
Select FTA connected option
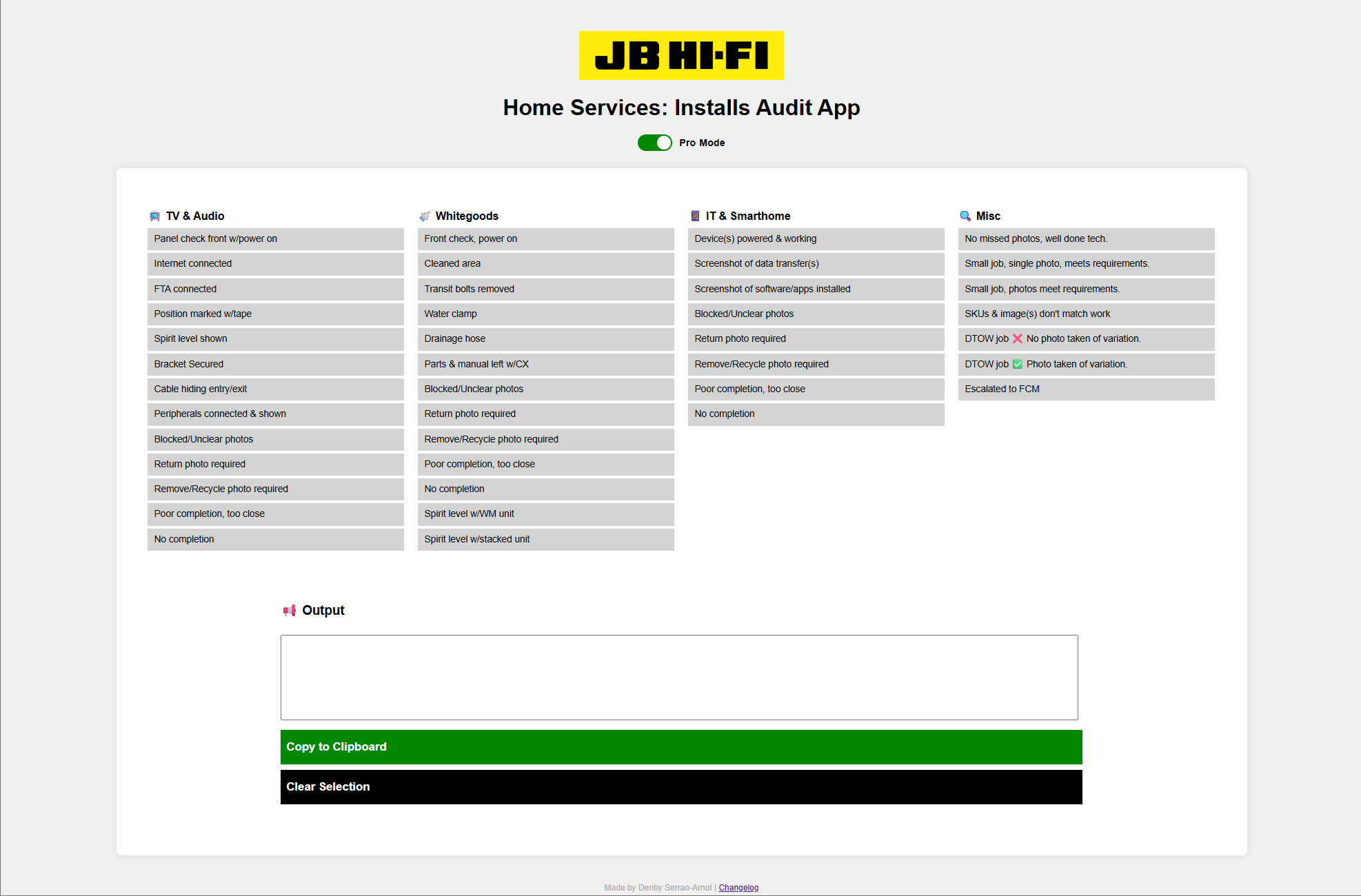276,289
